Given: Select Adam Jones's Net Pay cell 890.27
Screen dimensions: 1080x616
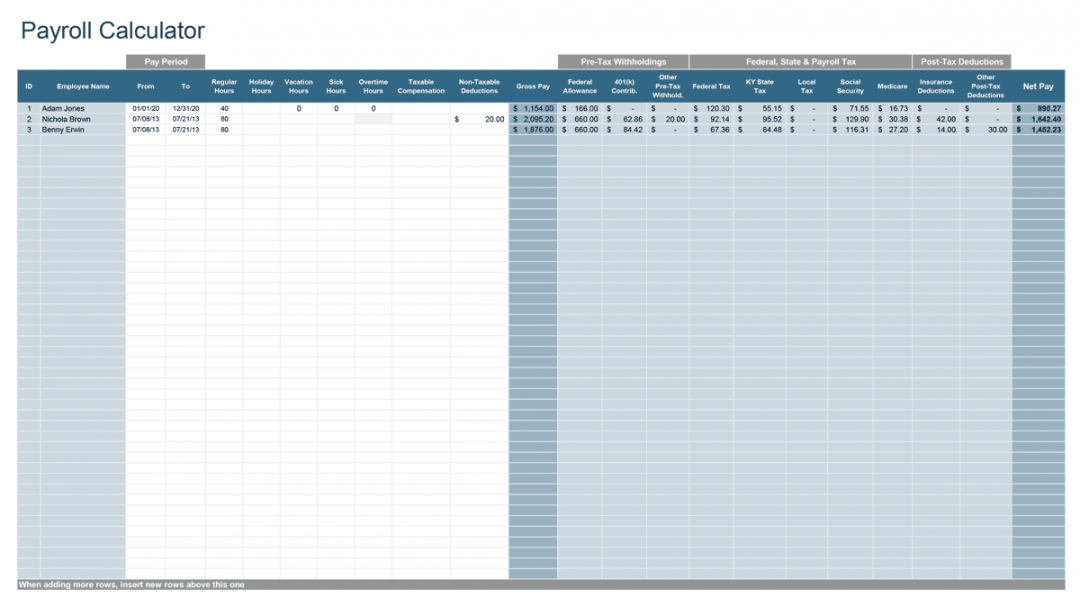Looking at the screenshot, I should point(1038,108).
